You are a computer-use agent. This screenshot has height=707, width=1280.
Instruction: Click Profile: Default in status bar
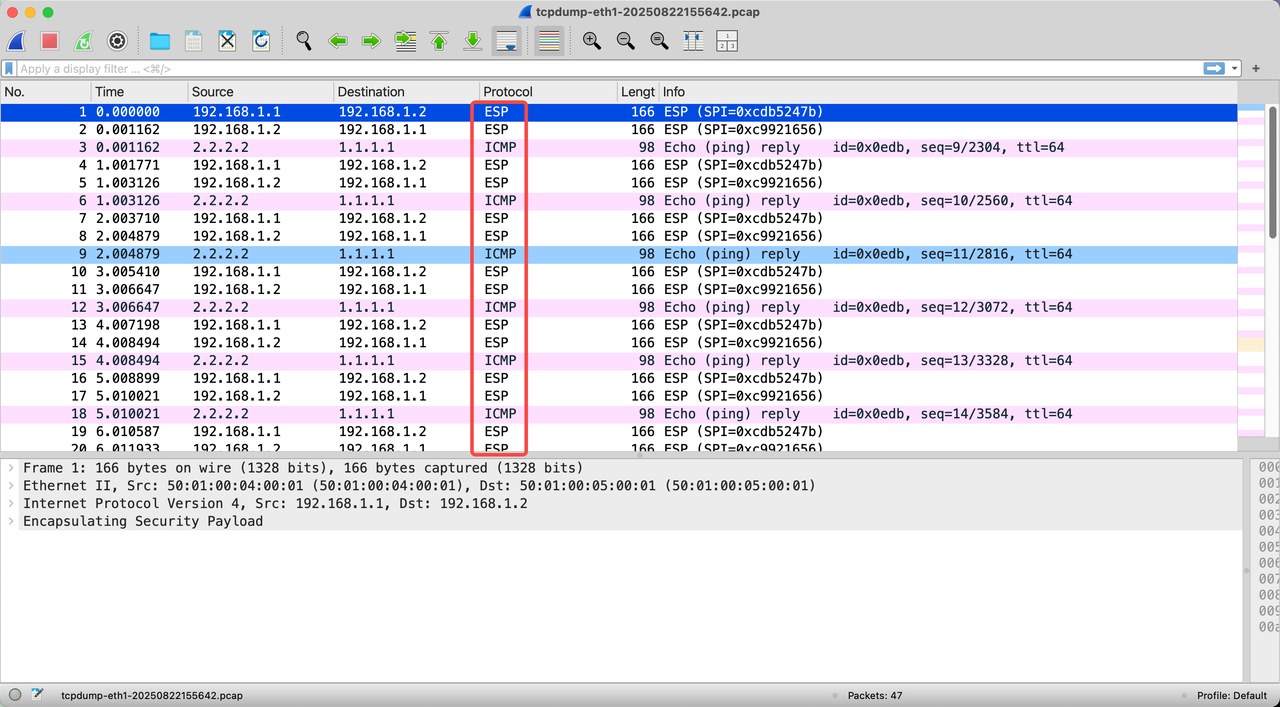point(1231,695)
